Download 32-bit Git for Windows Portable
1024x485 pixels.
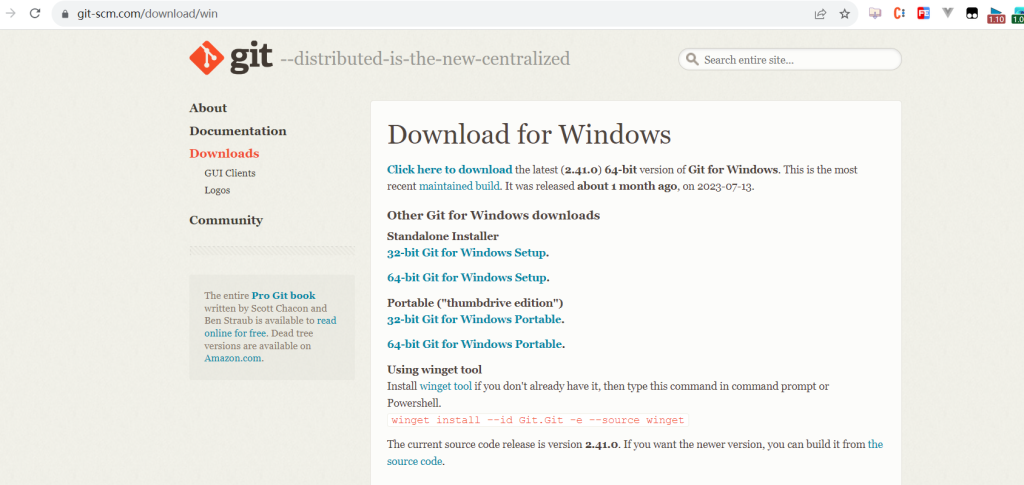point(474,319)
